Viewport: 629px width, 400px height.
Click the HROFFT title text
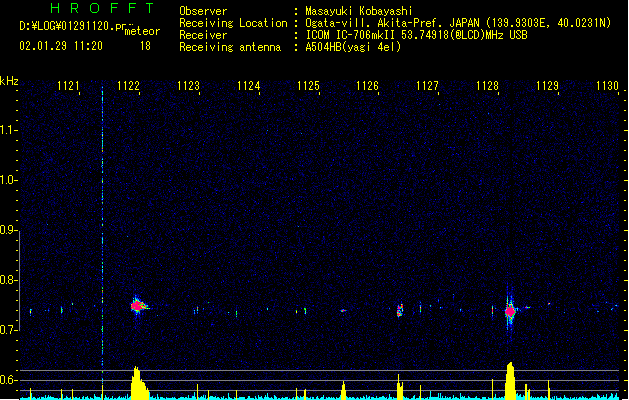[x=102, y=8]
